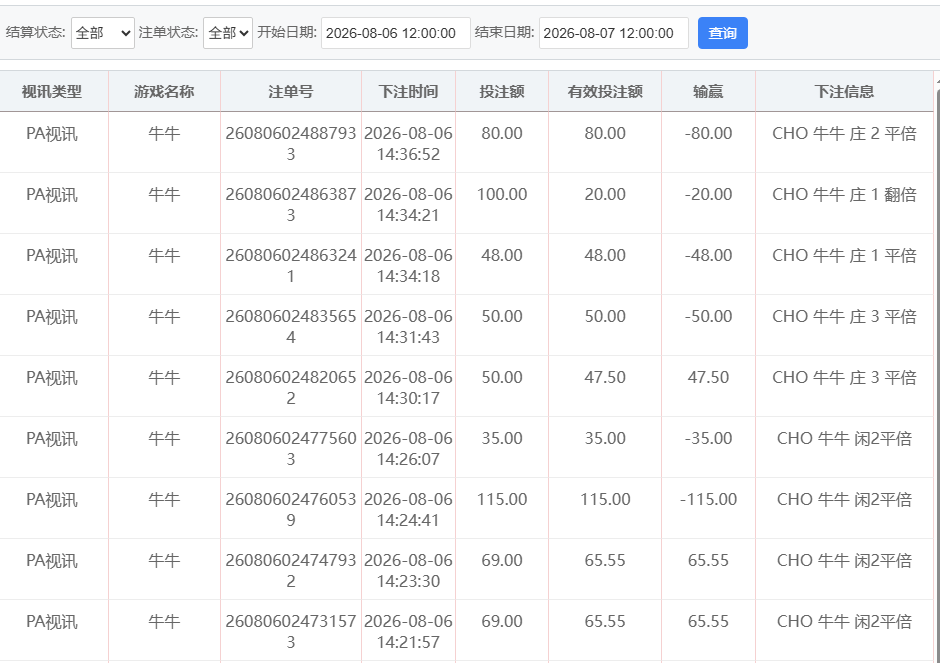Click the -115.00 win/loss value
The width and height of the screenshot is (940, 663).
point(708,499)
